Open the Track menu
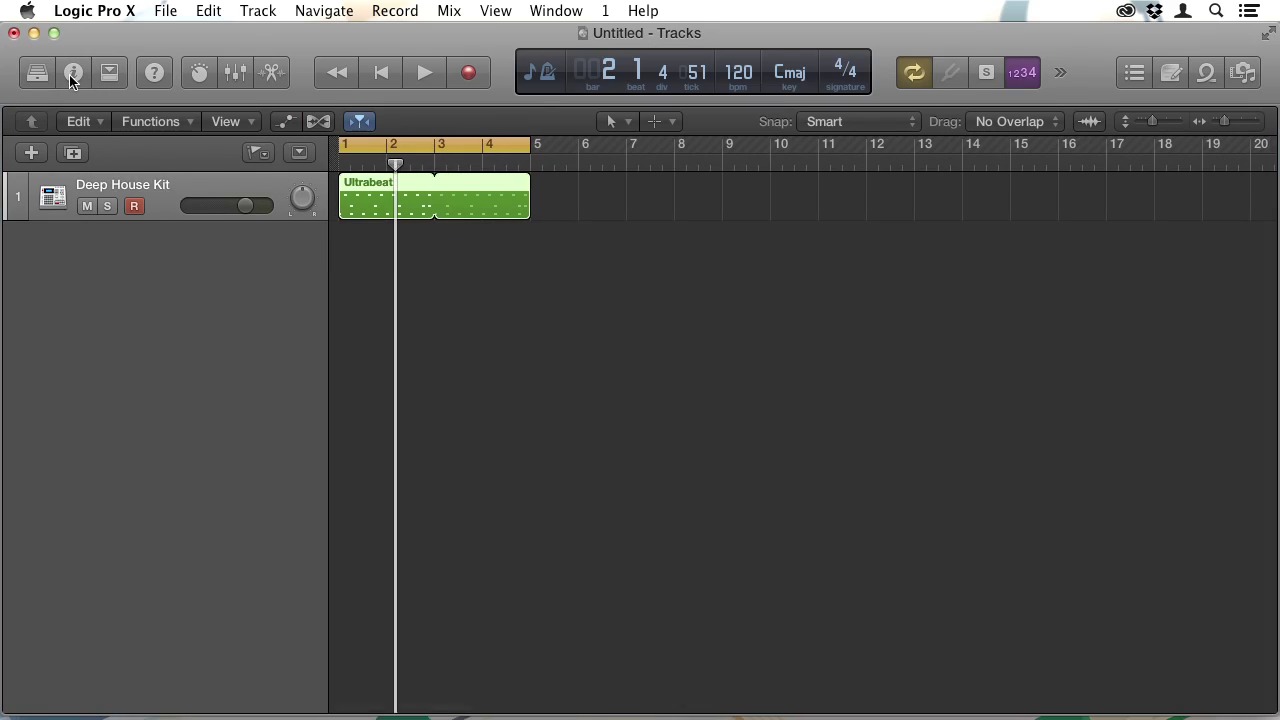This screenshot has height=720, width=1280. (258, 11)
